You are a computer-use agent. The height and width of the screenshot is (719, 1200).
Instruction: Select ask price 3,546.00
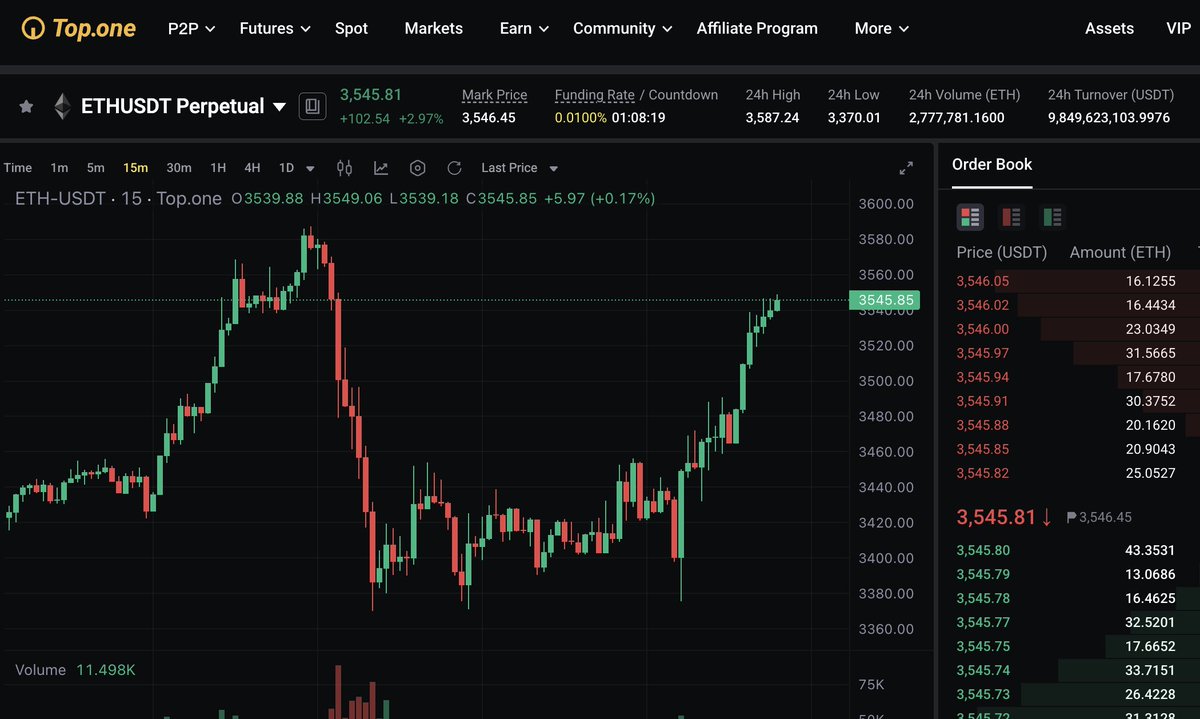[983, 329]
